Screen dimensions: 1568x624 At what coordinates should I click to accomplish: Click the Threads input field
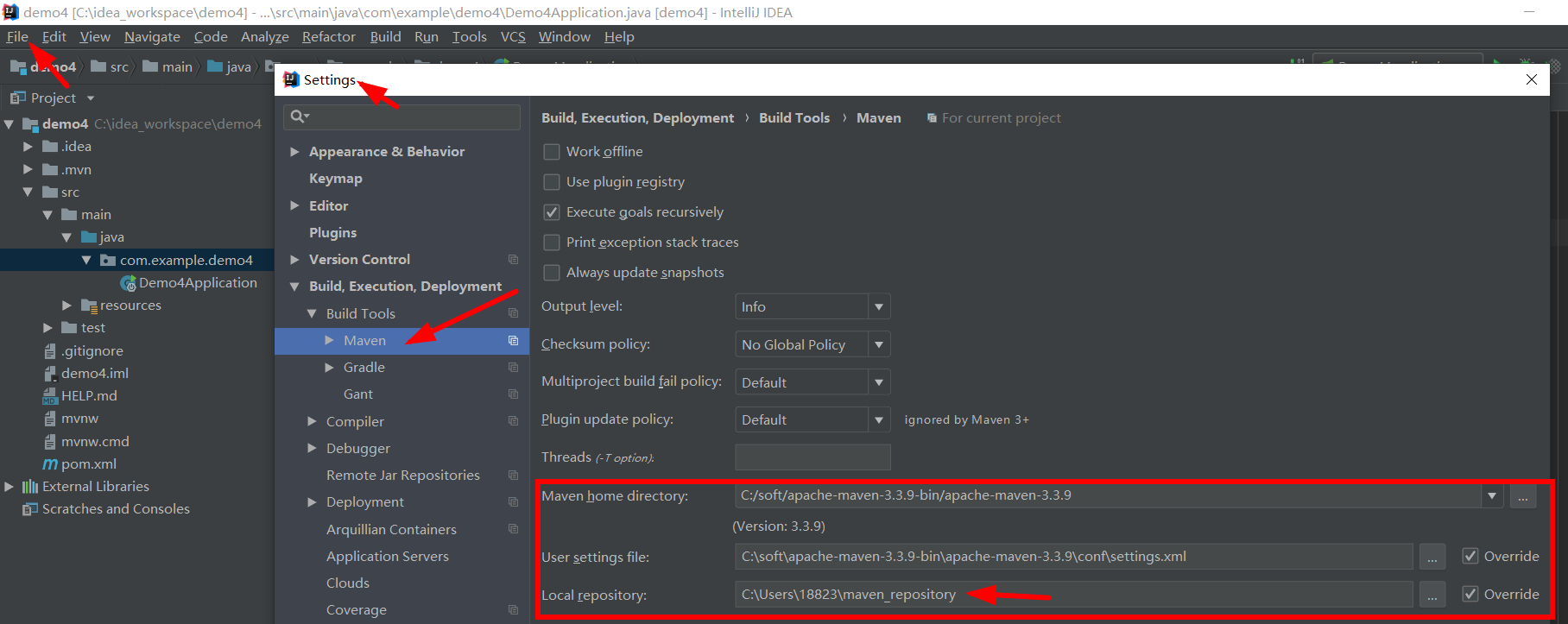tap(812, 457)
